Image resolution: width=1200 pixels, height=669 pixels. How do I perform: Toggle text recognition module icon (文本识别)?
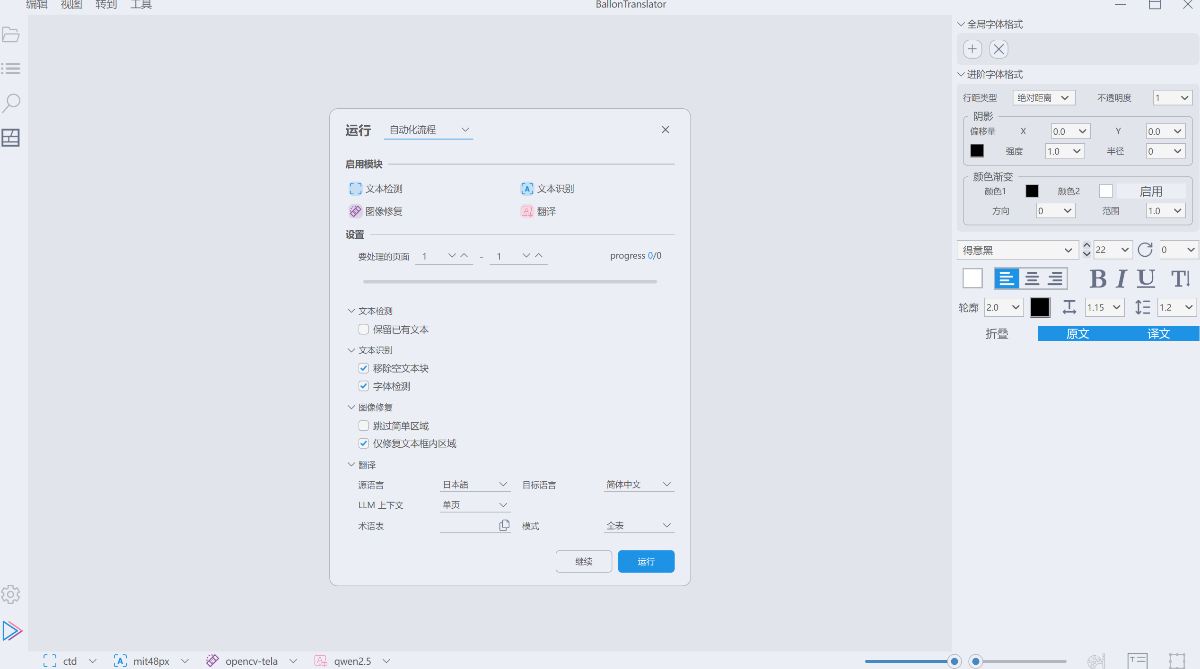pos(527,188)
